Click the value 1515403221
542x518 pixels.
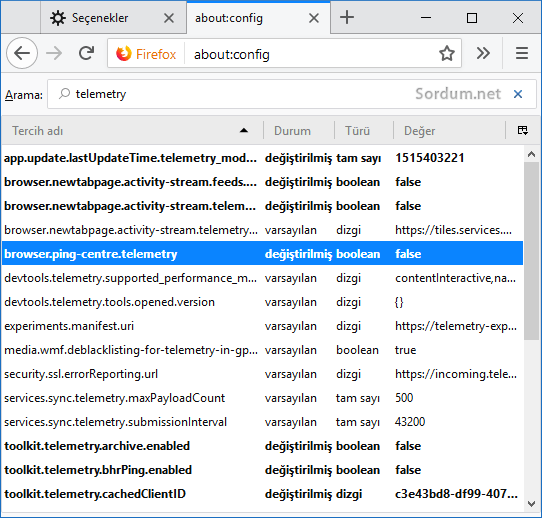pos(429,158)
